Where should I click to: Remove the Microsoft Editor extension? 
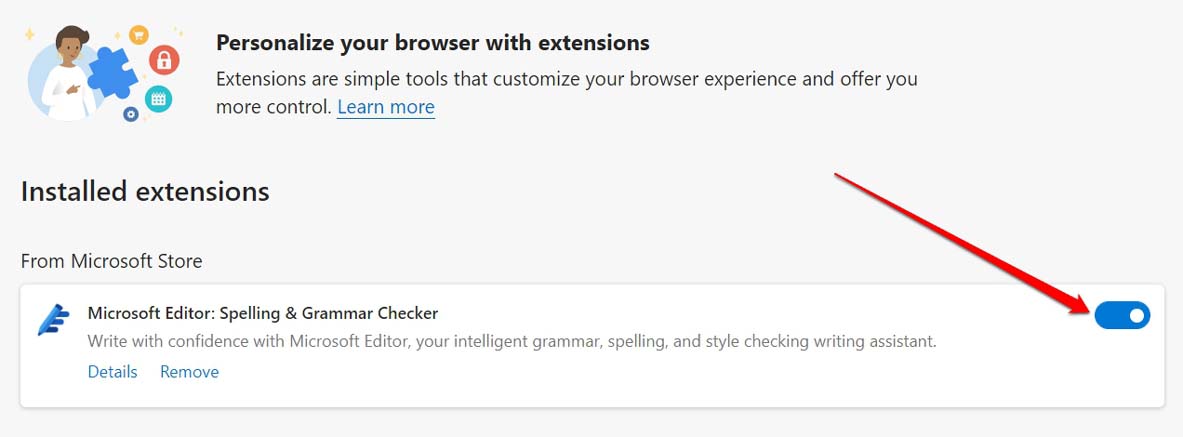(x=189, y=372)
